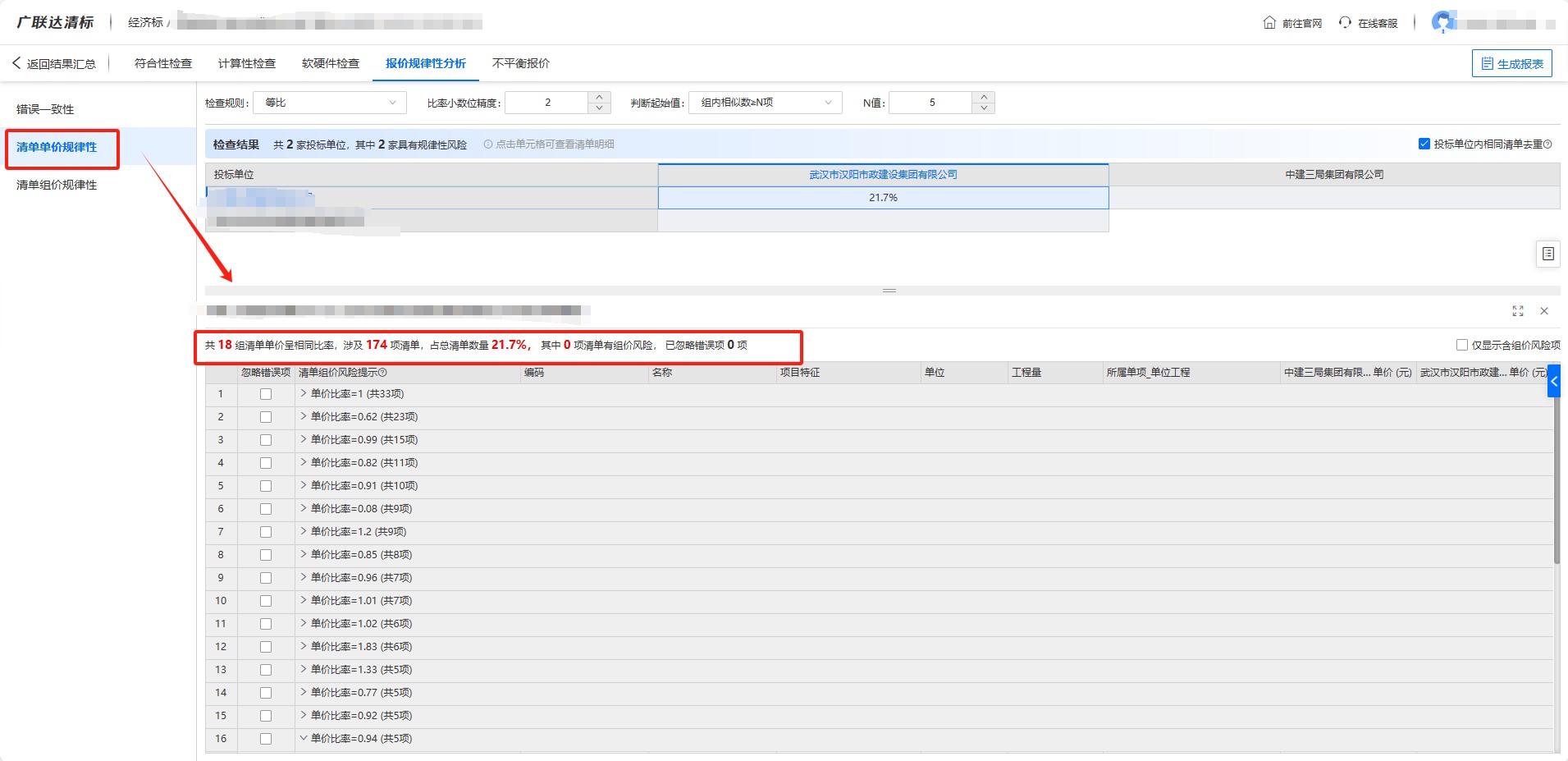Collapse the 单价比率=0.94 (共5项) group
The image size is (1568, 761).
point(304,738)
